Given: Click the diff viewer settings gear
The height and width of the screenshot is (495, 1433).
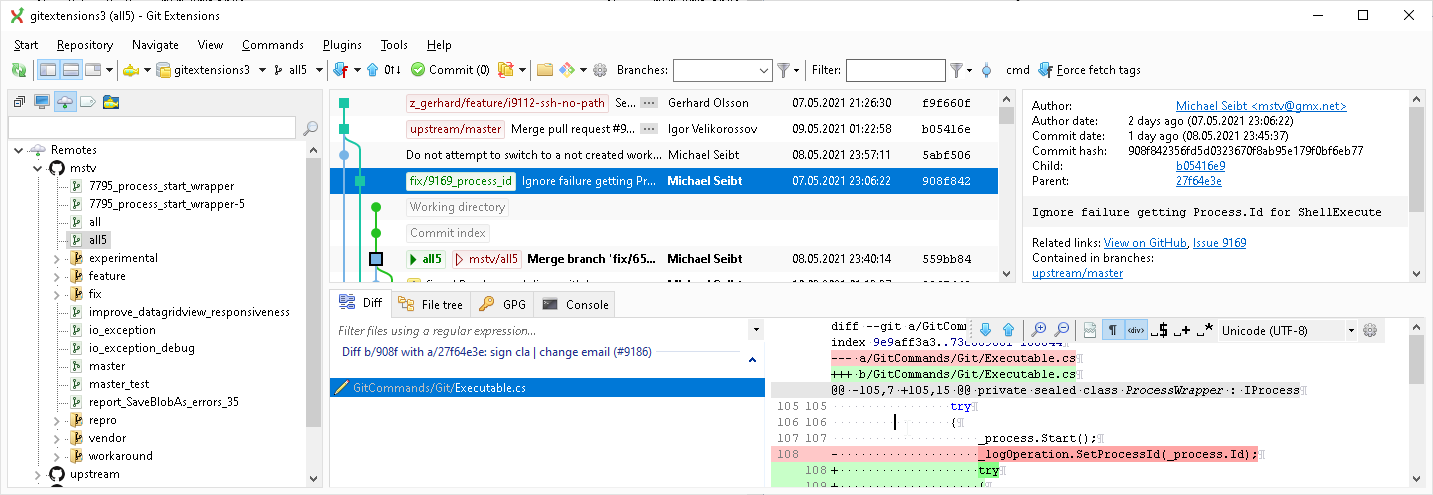Looking at the screenshot, I should coord(1370,330).
